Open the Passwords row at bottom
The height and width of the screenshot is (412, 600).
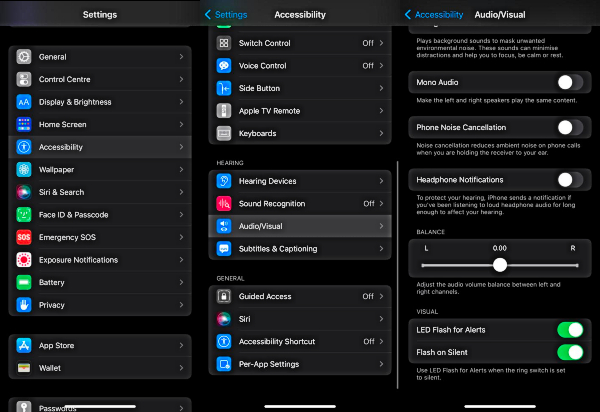coord(100,405)
